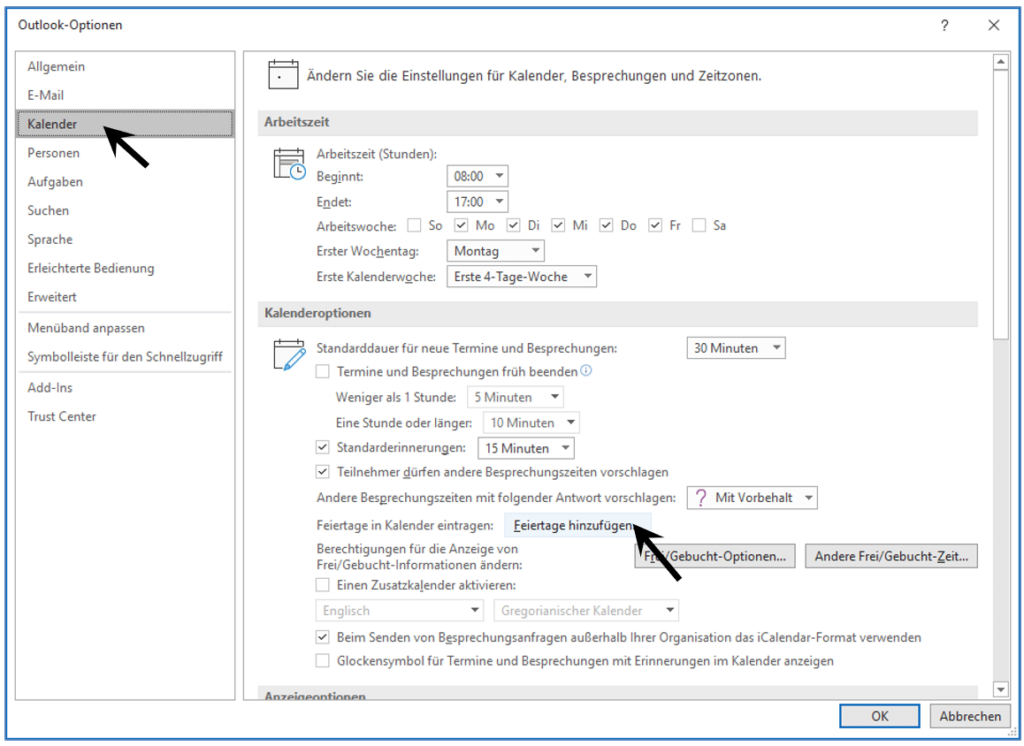
Task: Select the Kalender category
Action: [x=125, y=124]
